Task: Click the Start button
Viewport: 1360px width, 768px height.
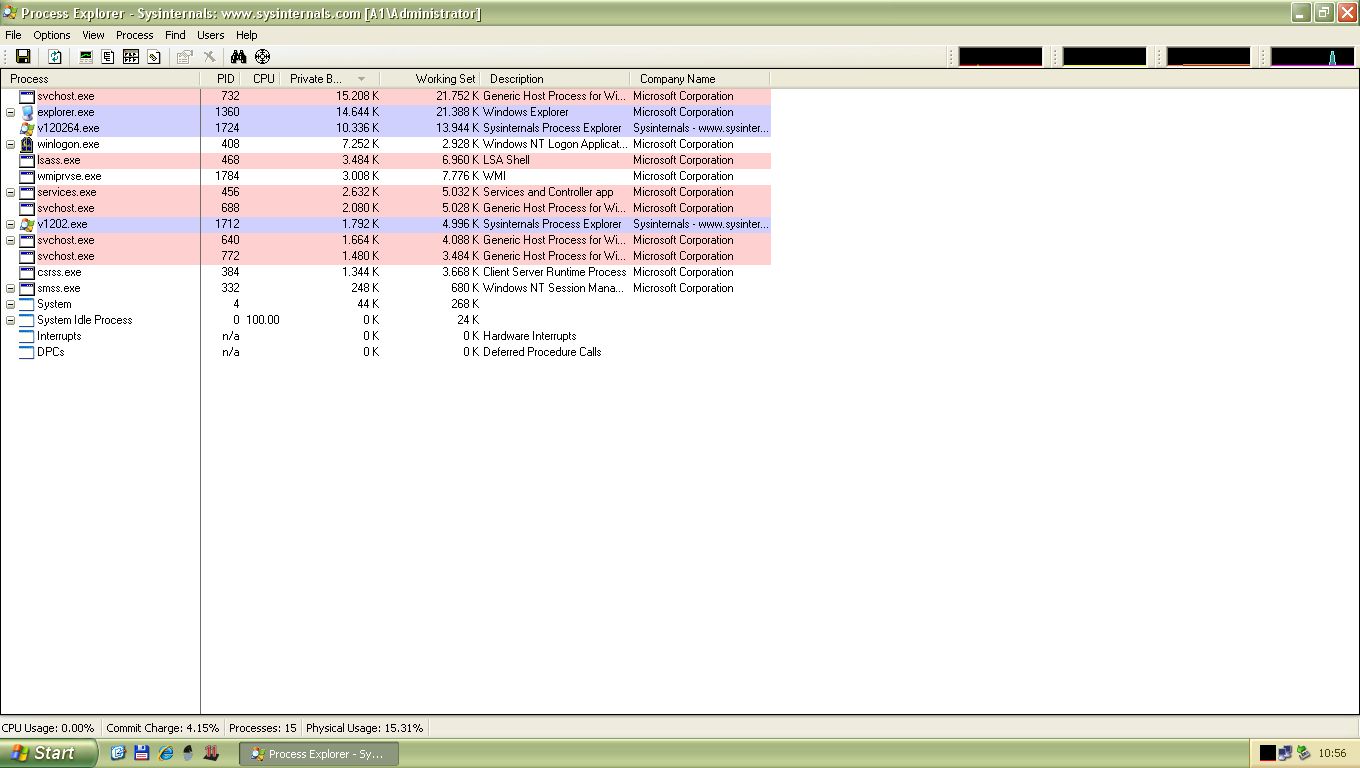Action: click(49, 753)
